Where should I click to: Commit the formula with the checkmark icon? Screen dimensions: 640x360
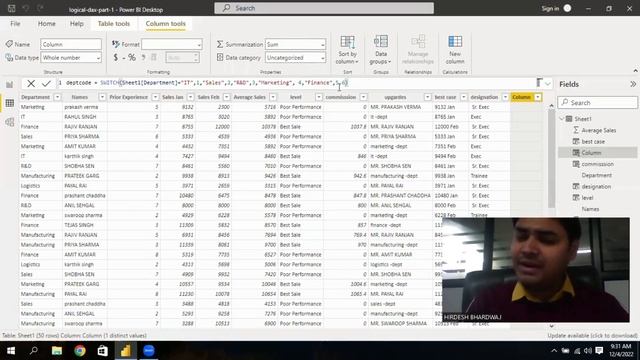coord(46,84)
